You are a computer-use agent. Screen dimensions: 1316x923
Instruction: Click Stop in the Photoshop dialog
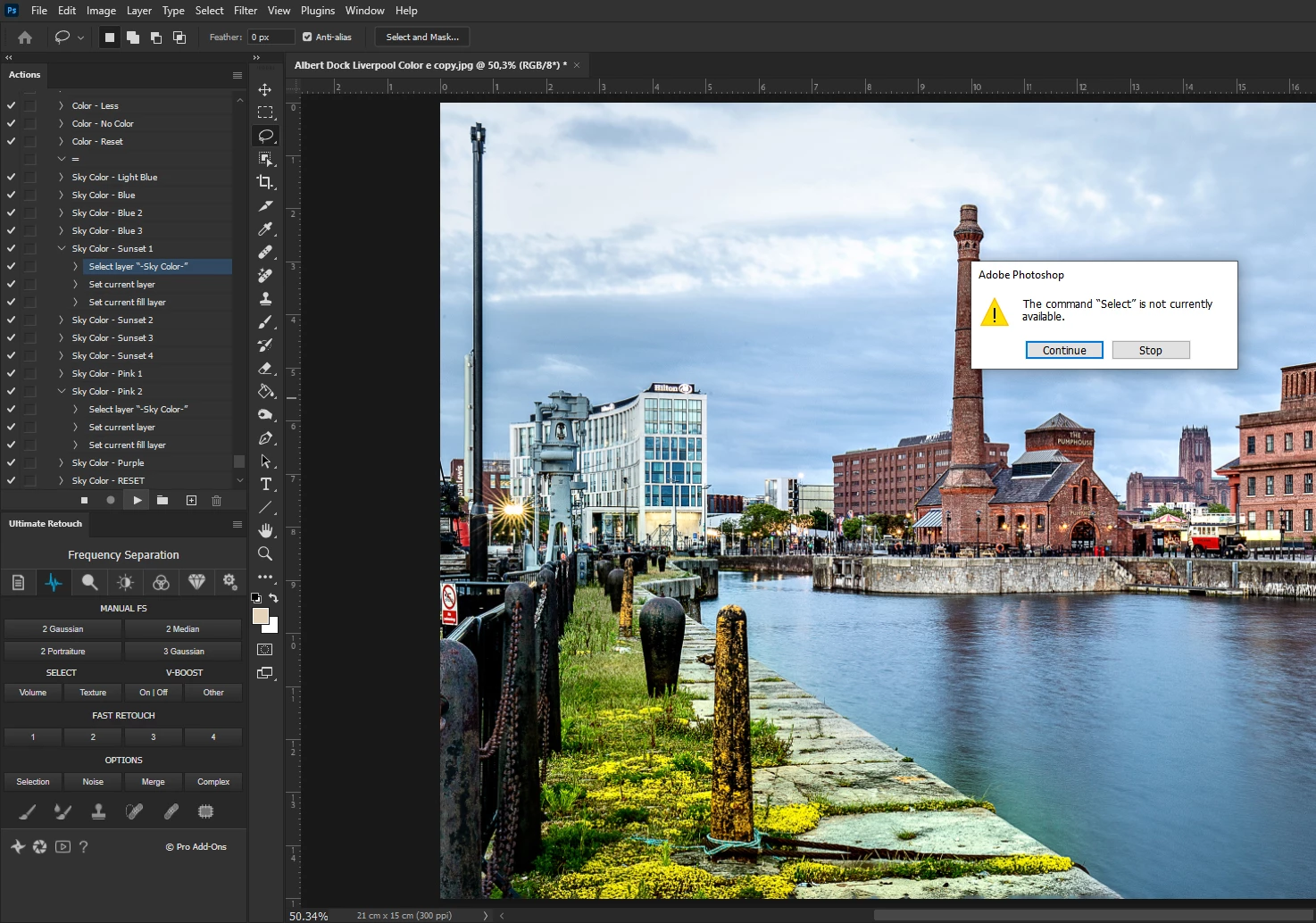[1151, 350]
